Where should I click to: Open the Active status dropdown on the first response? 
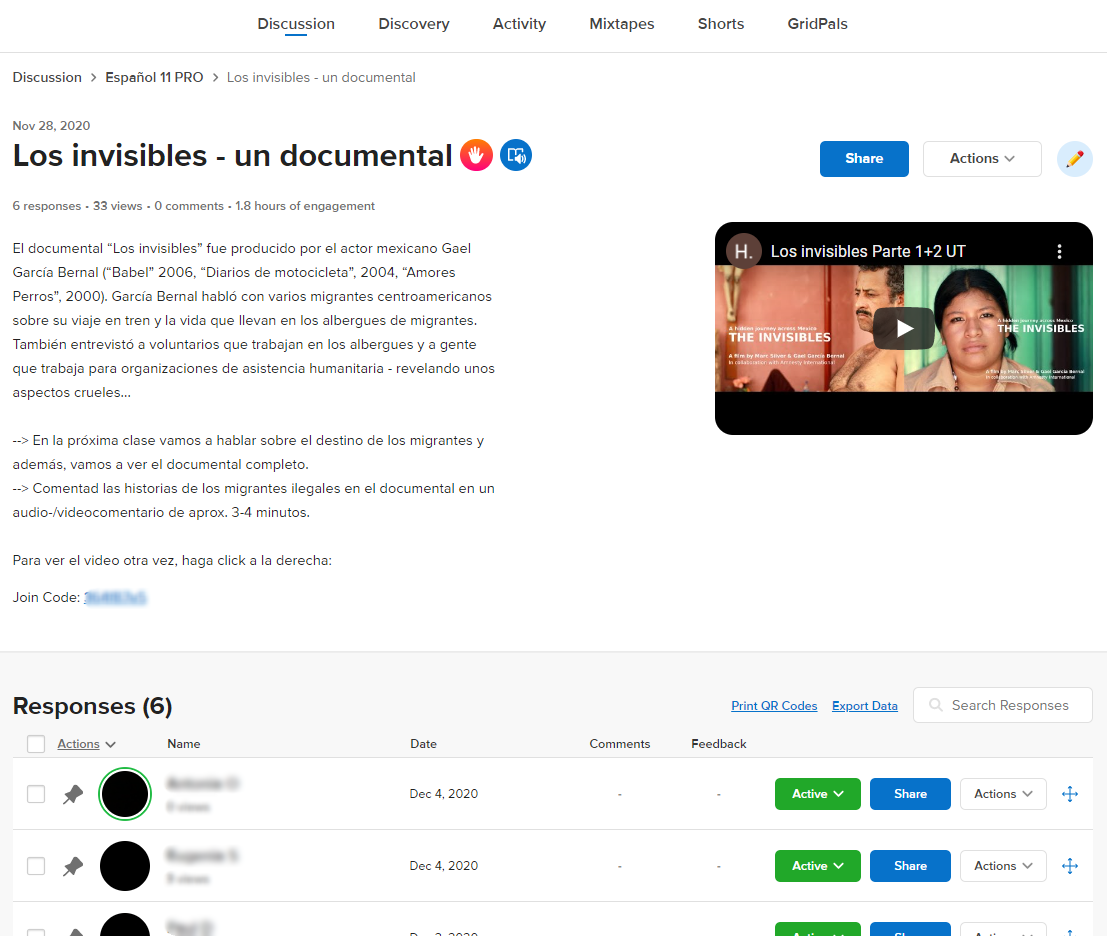coord(817,793)
